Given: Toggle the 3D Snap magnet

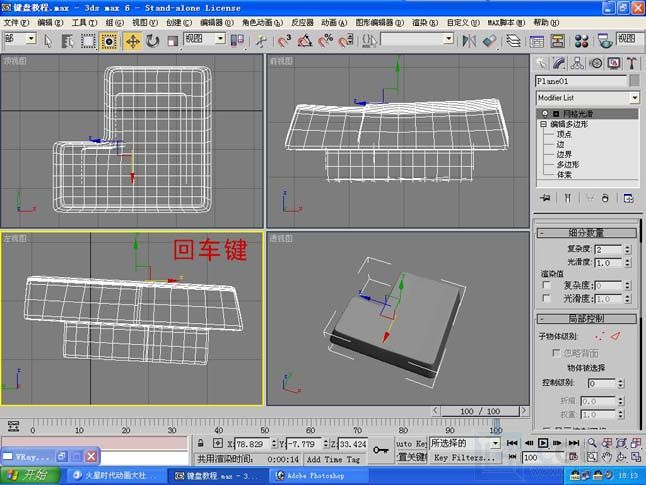Looking at the screenshot, I should [284, 41].
